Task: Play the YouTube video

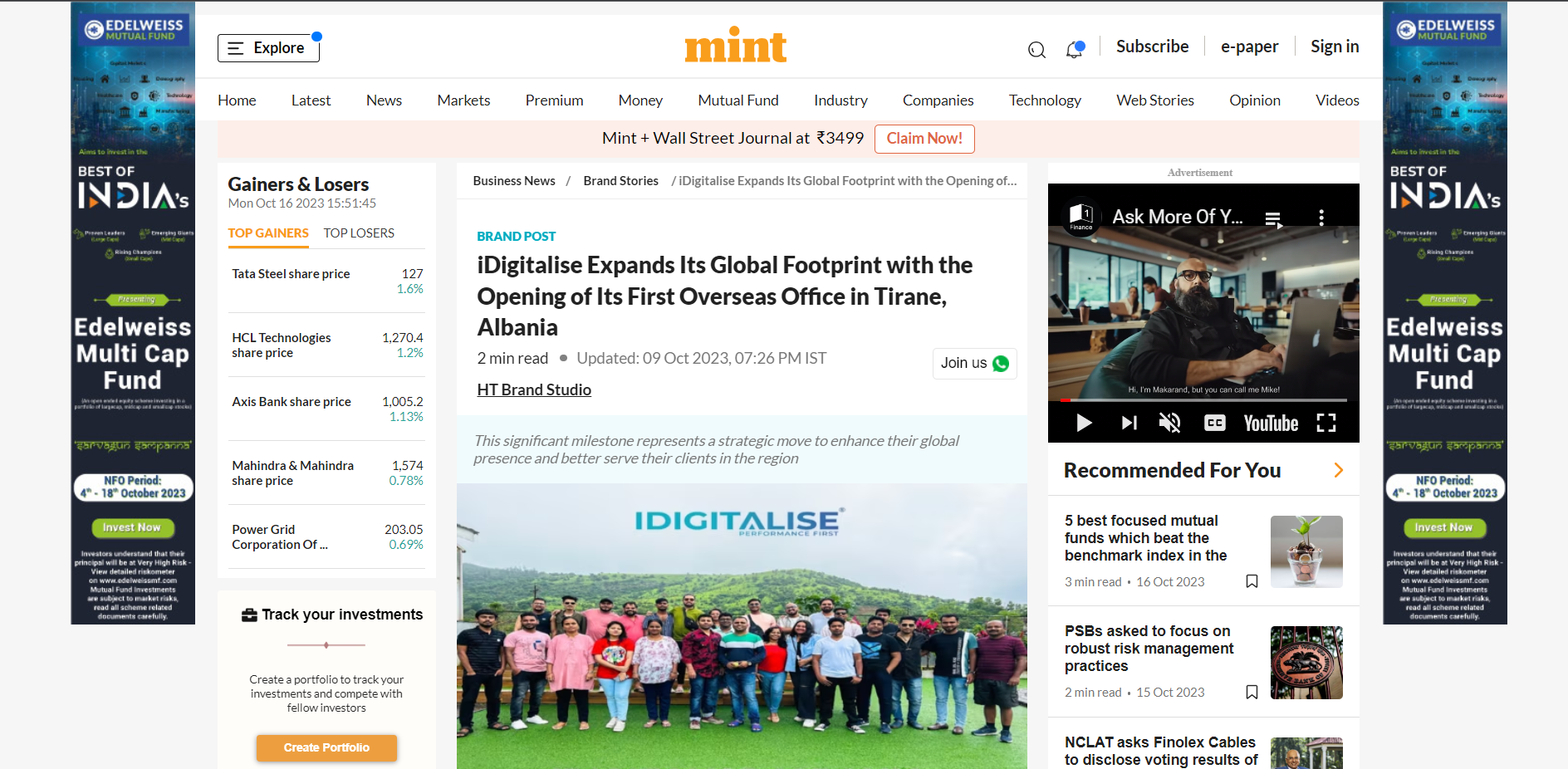Action: [1084, 423]
